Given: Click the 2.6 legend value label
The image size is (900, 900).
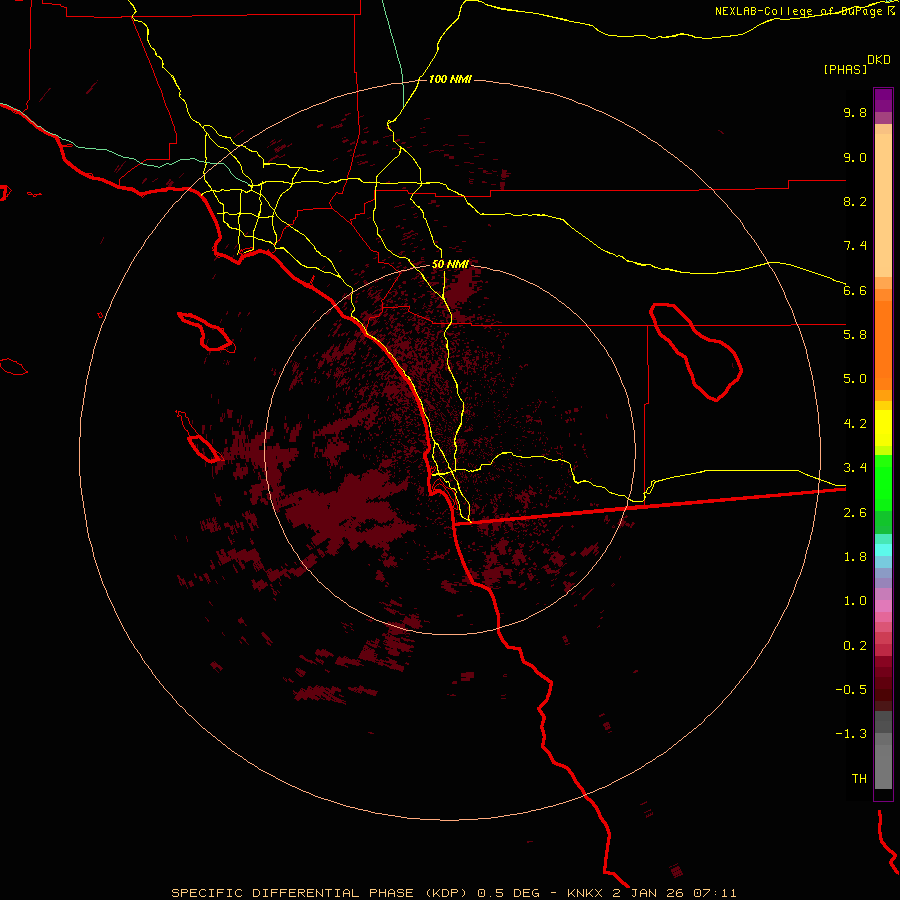Looking at the screenshot, I should 855,513.
